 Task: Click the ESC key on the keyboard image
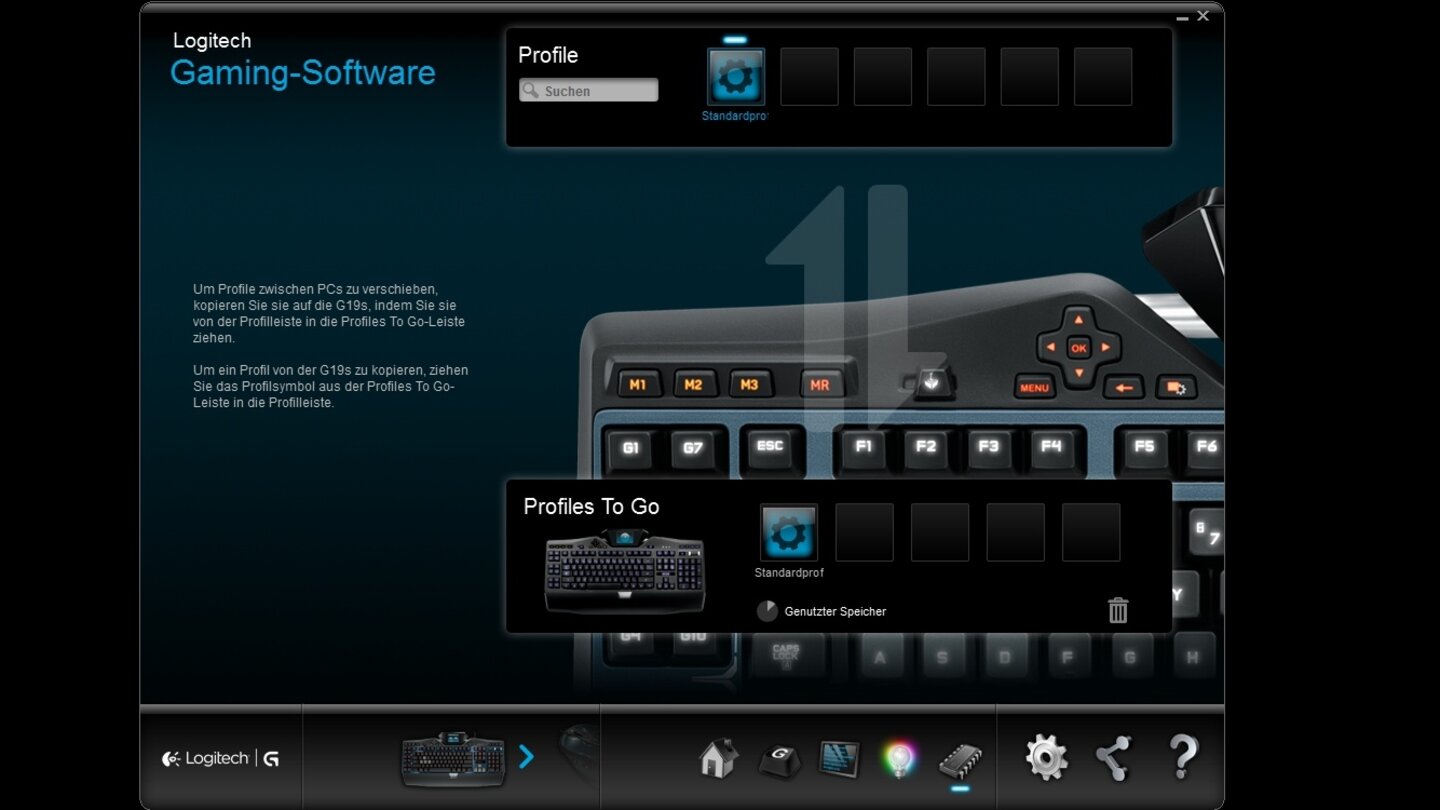pyautogui.click(x=770, y=446)
